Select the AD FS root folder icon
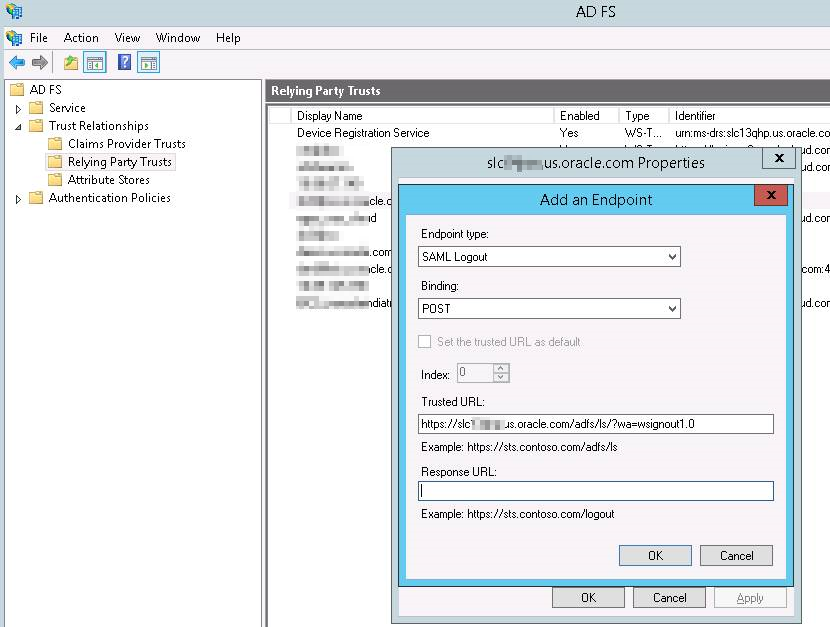This screenshot has width=830, height=627. [x=17, y=89]
